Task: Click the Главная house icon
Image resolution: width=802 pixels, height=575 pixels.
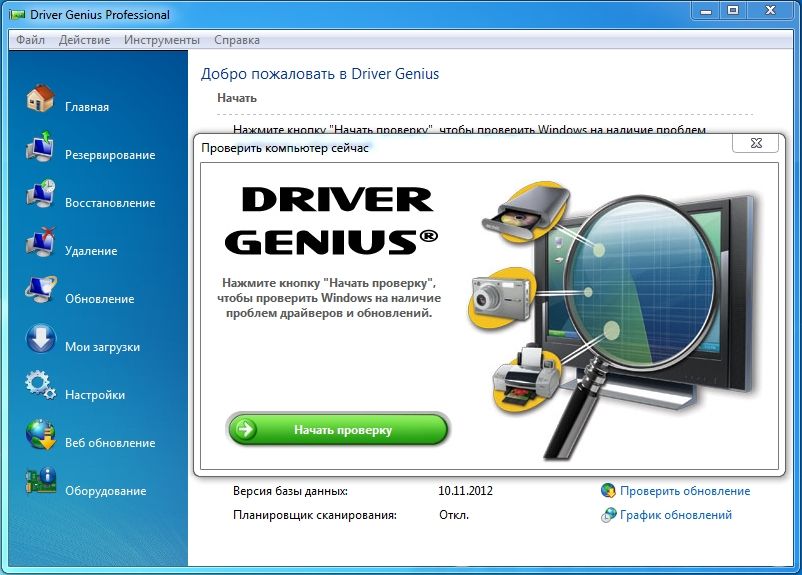Action: (40, 98)
